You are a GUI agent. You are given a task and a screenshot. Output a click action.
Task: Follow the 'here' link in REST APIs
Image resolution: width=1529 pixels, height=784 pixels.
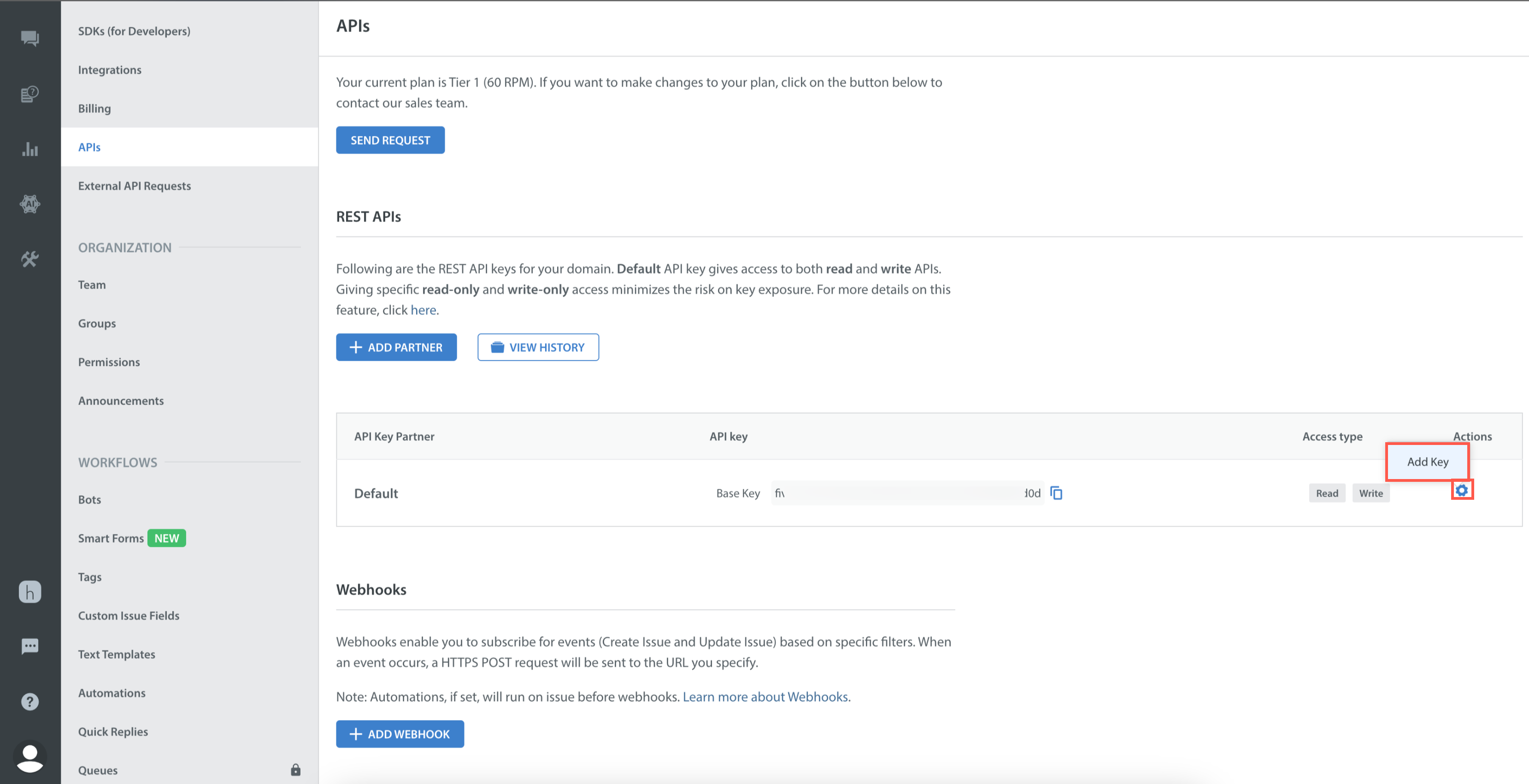point(423,310)
